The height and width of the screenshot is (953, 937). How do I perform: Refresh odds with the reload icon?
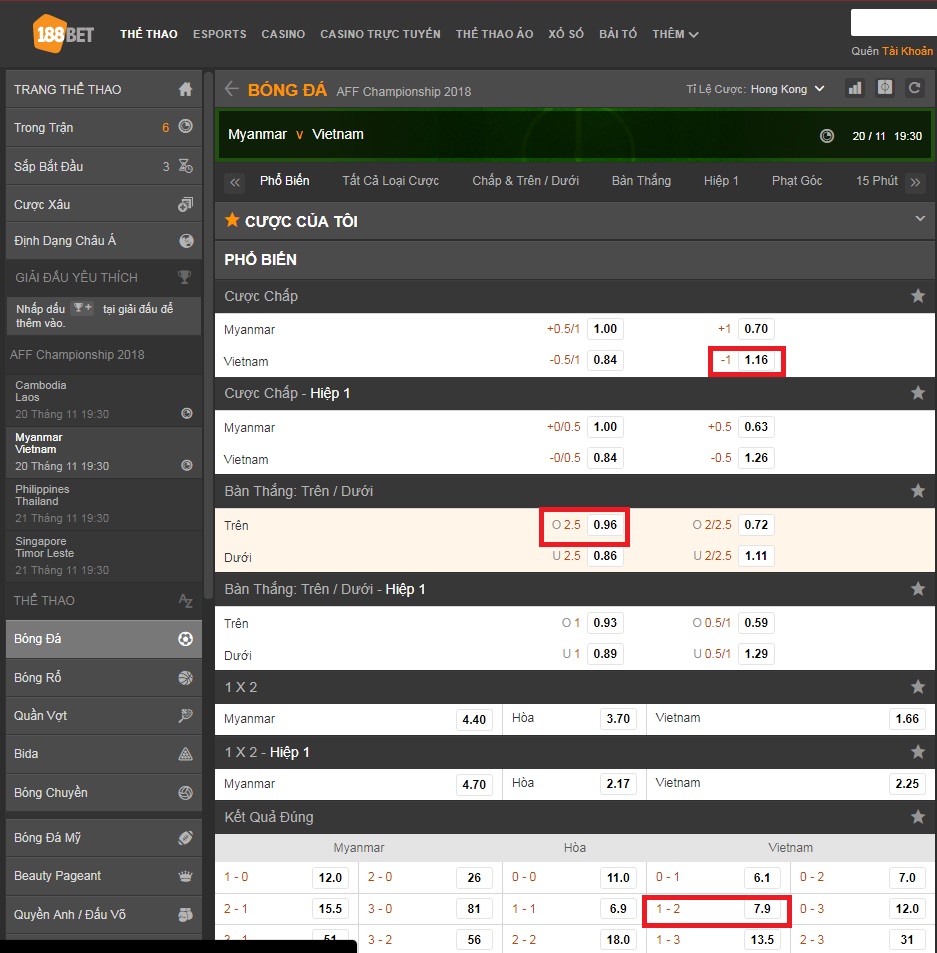click(x=915, y=88)
